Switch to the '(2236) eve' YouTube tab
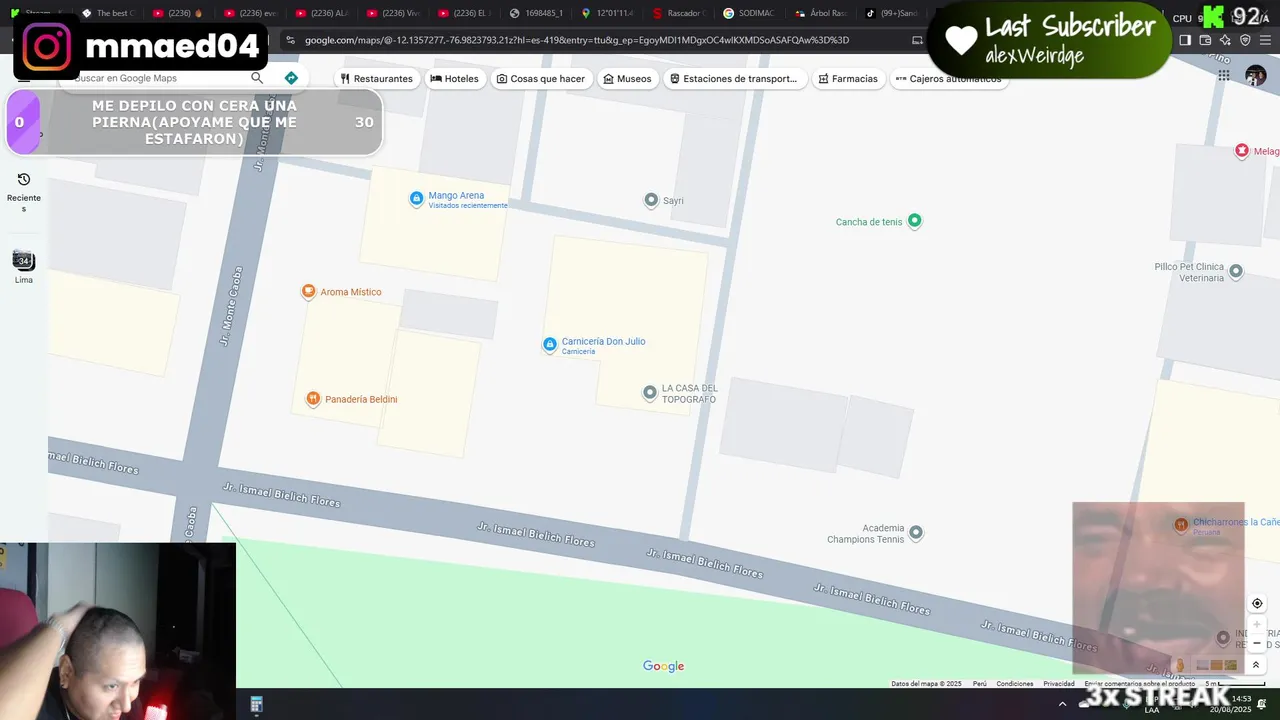This screenshot has width=1280, height=720. point(250,13)
